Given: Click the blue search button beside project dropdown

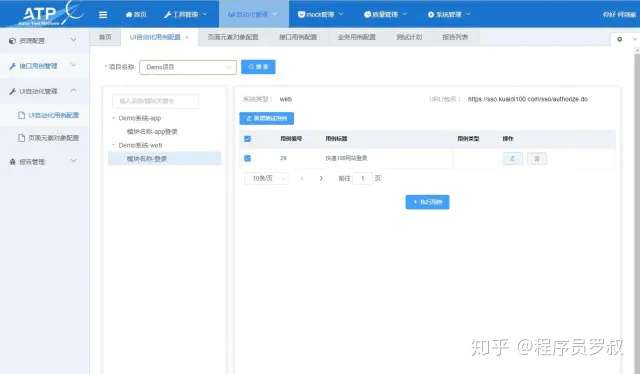Looking at the screenshot, I should point(258,67).
